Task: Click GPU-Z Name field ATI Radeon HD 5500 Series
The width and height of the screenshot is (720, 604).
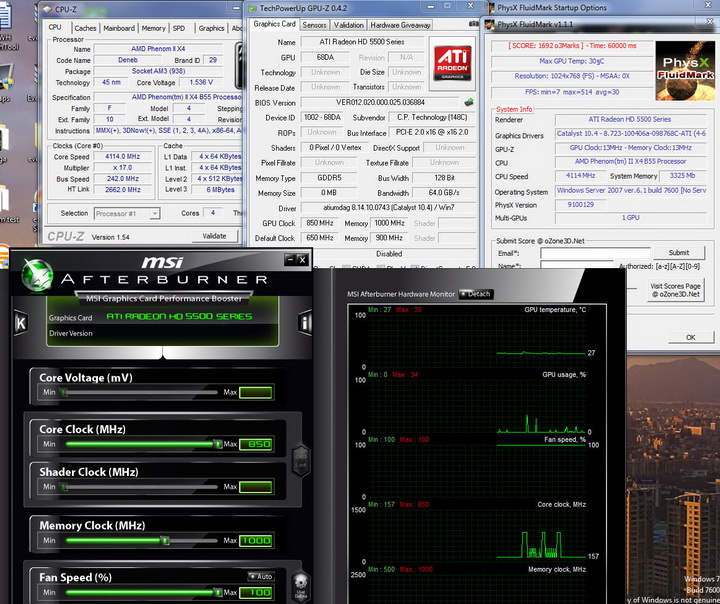Action: 362,42
